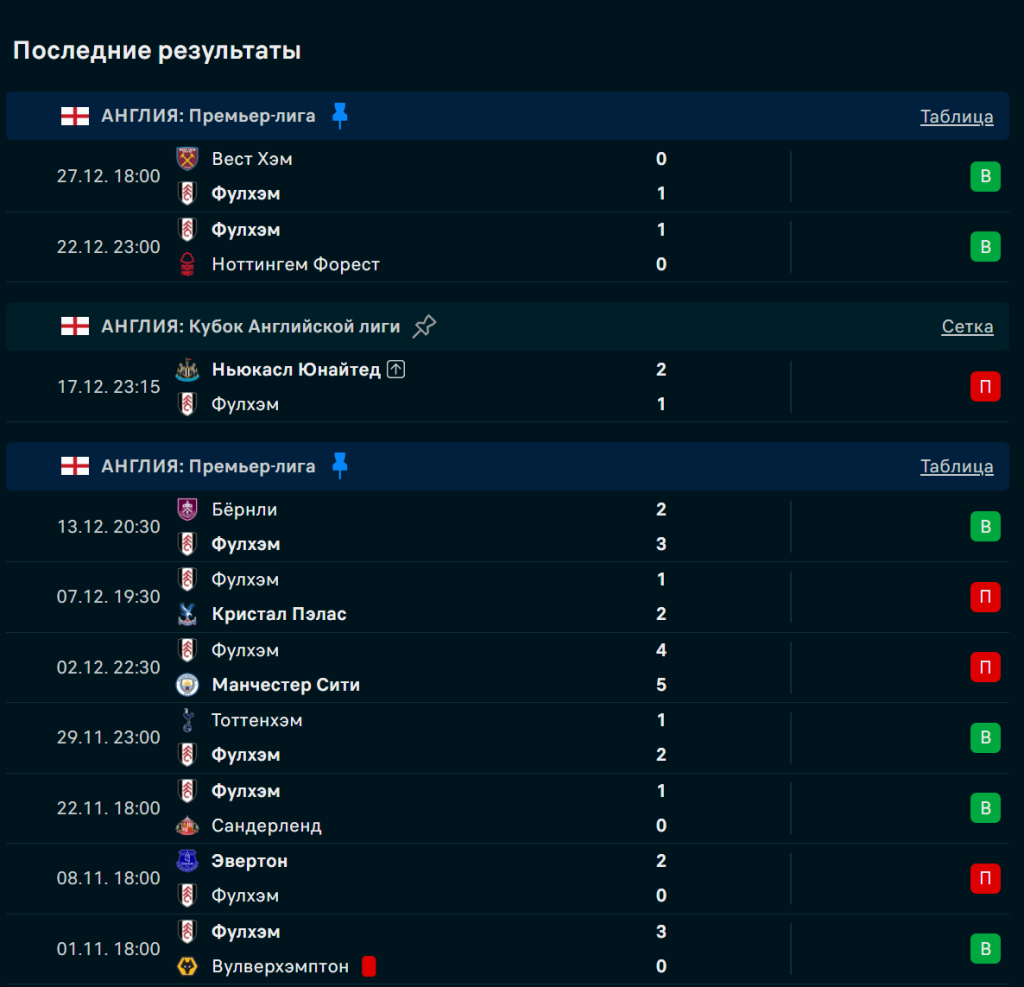Click the England flag in Кубок Английской лиги header
This screenshot has width=1024, height=987.
74,327
